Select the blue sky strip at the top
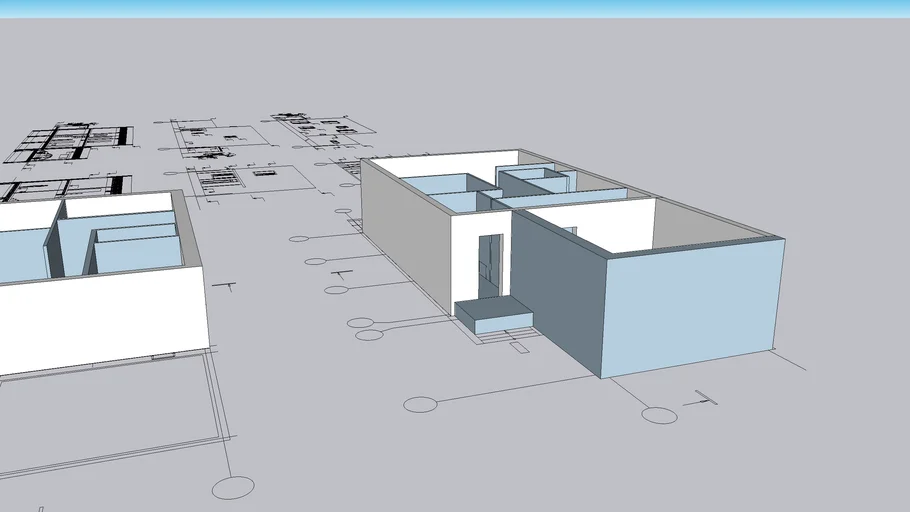The image size is (910, 512). (455, 8)
